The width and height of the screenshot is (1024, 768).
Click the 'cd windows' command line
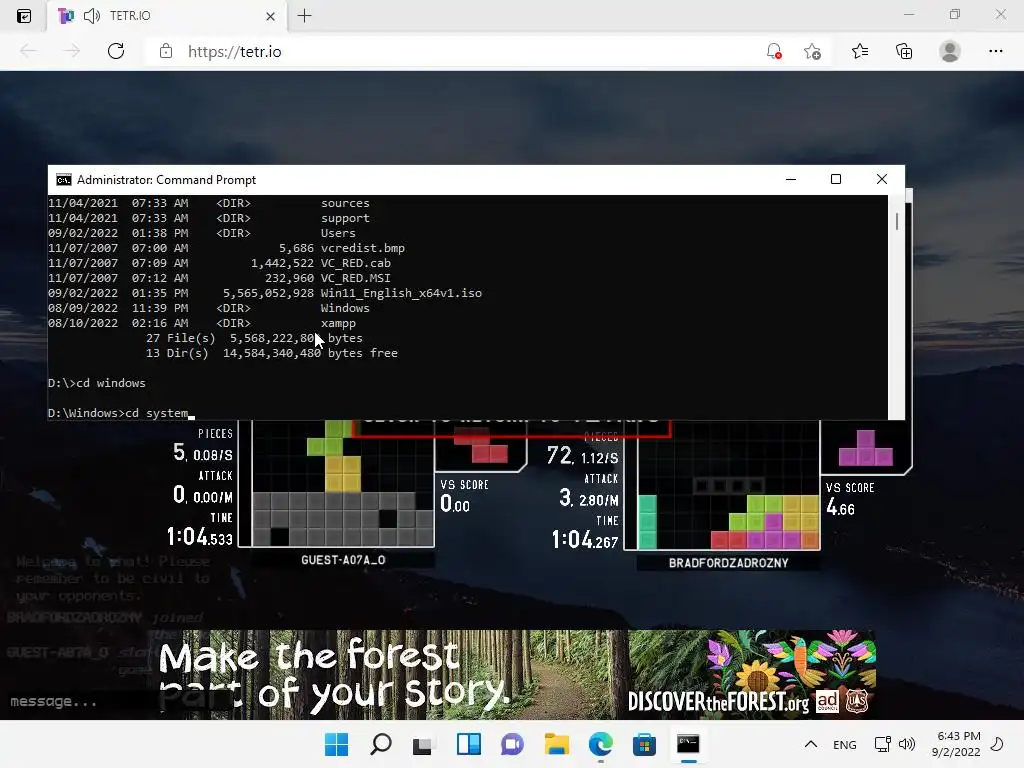coord(97,383)
